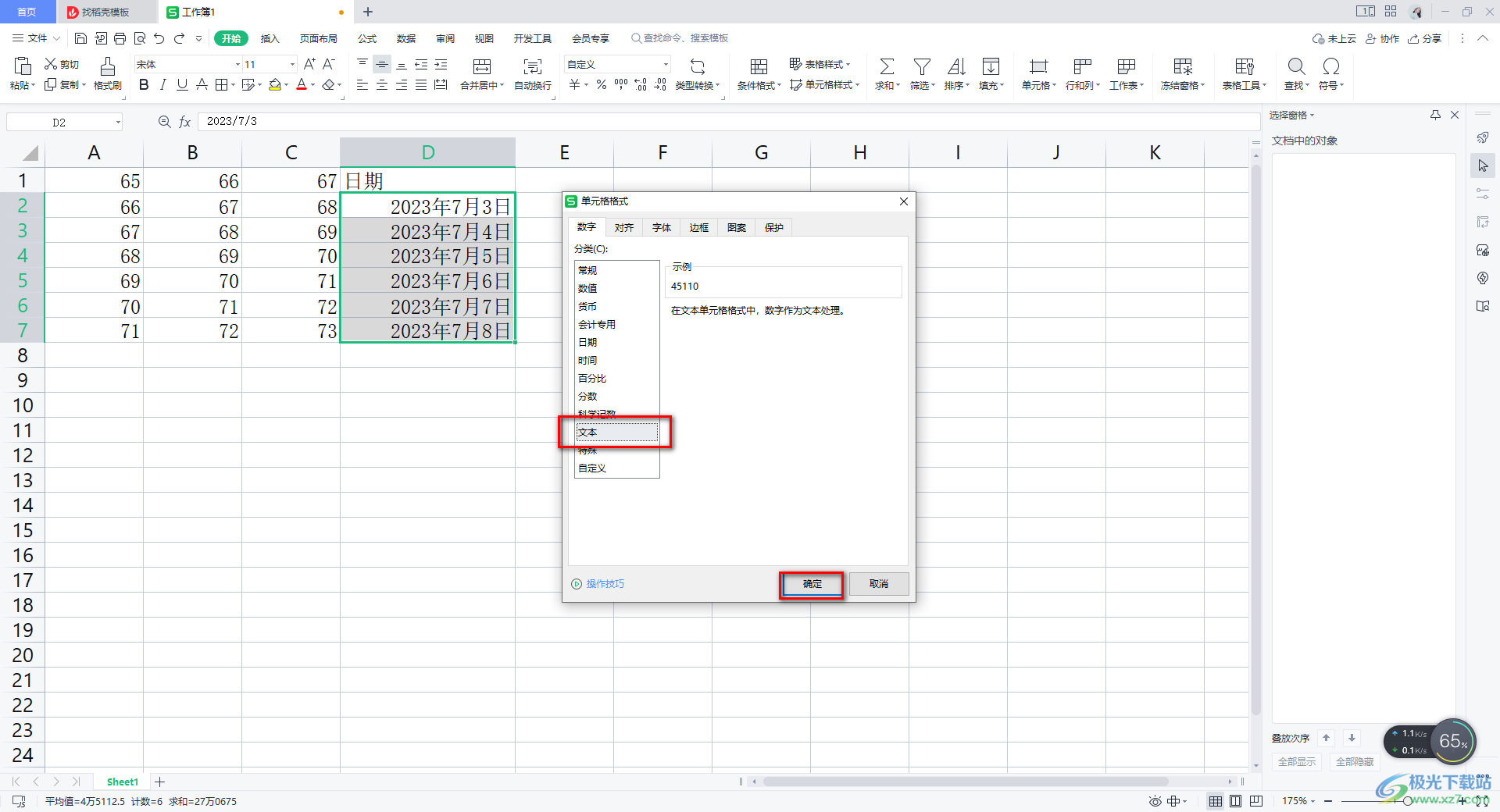
Task: Click the formula bar input showing 2023/7/3
Action: click(728, 122)
